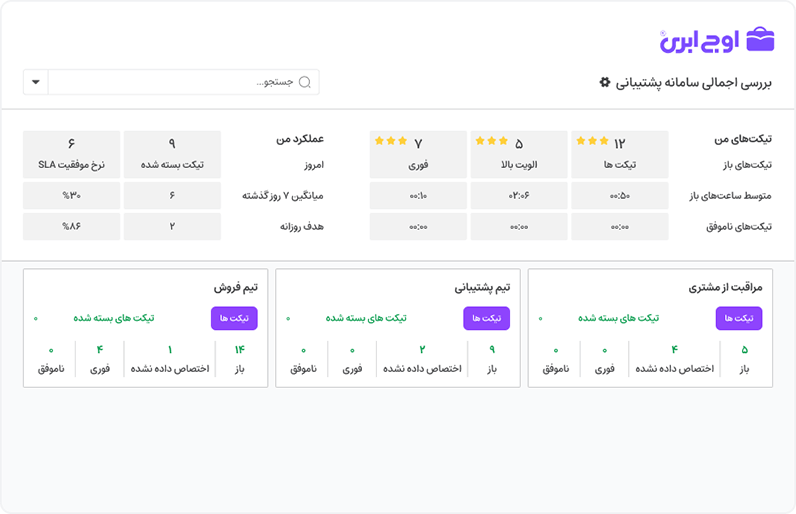Screen dimensions: 796x514
Task: Select اختصاص داده نشده in تیم فروش
Action: coord(170,359)
